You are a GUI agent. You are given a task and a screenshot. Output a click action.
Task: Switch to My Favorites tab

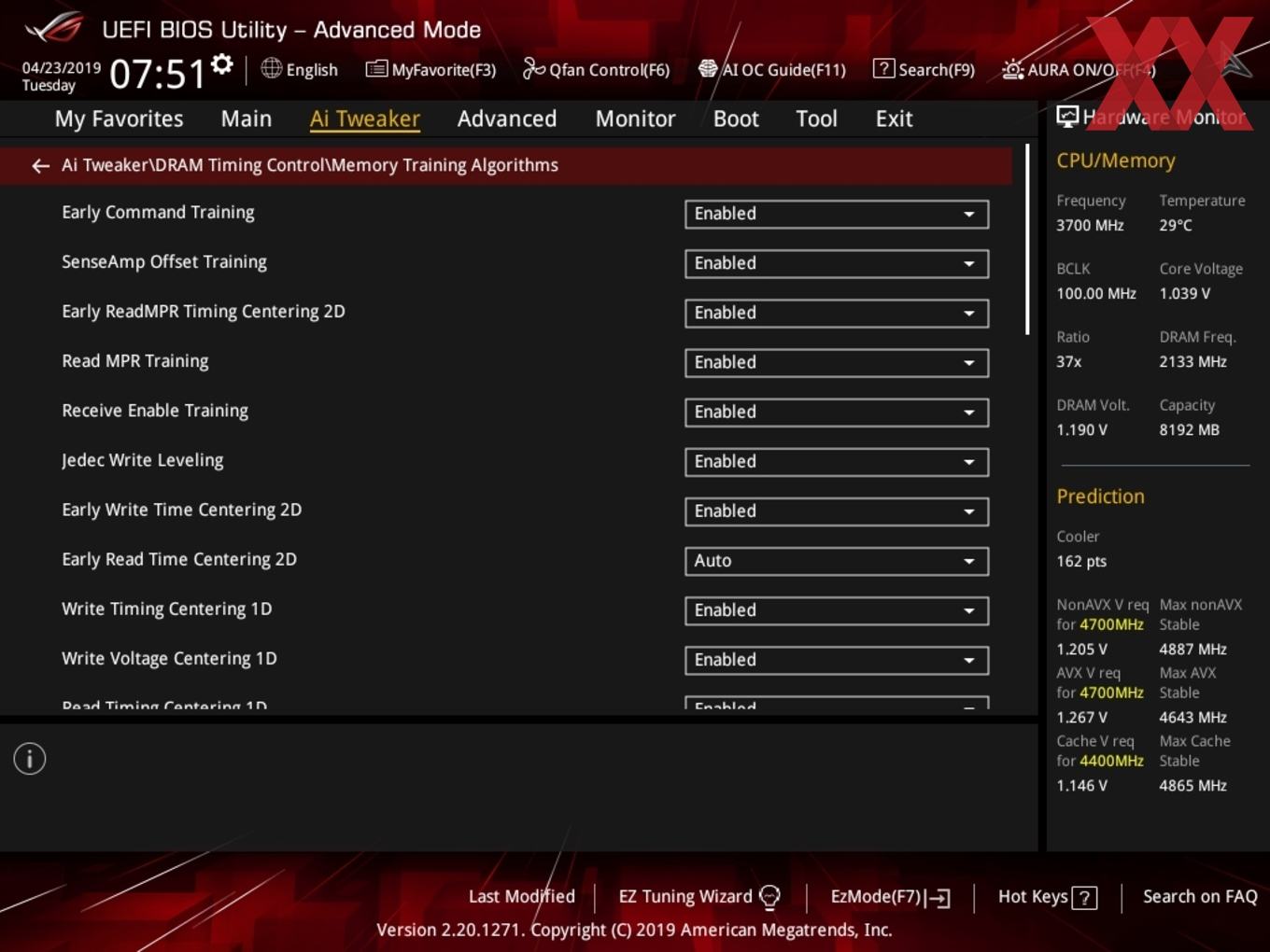click(x=119, y=119)
